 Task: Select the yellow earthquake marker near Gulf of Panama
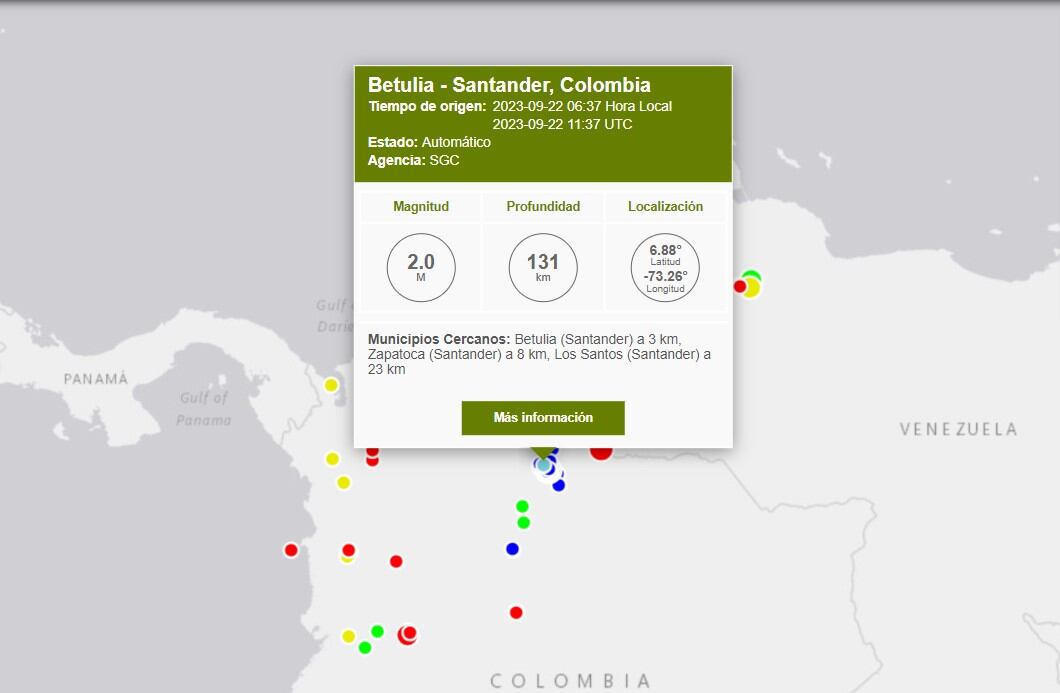coord(330,384)
